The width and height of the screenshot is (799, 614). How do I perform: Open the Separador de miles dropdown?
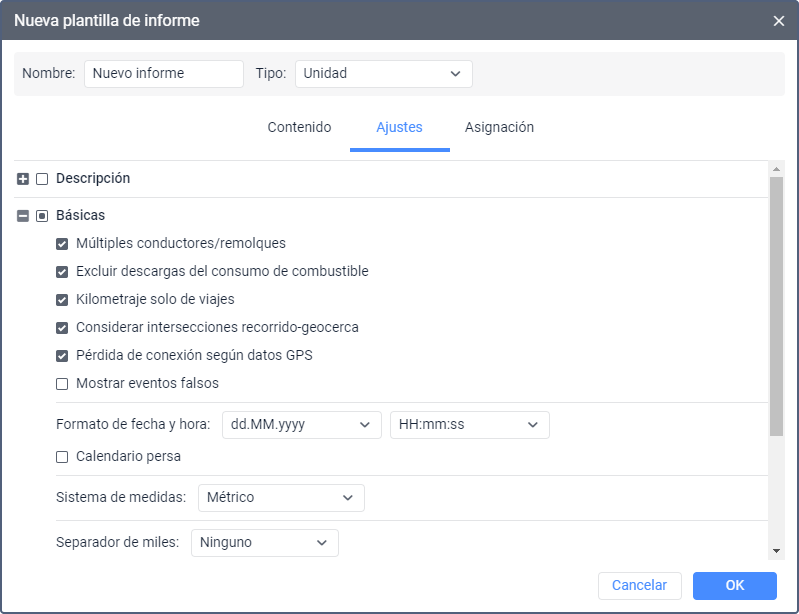[264, 543]
